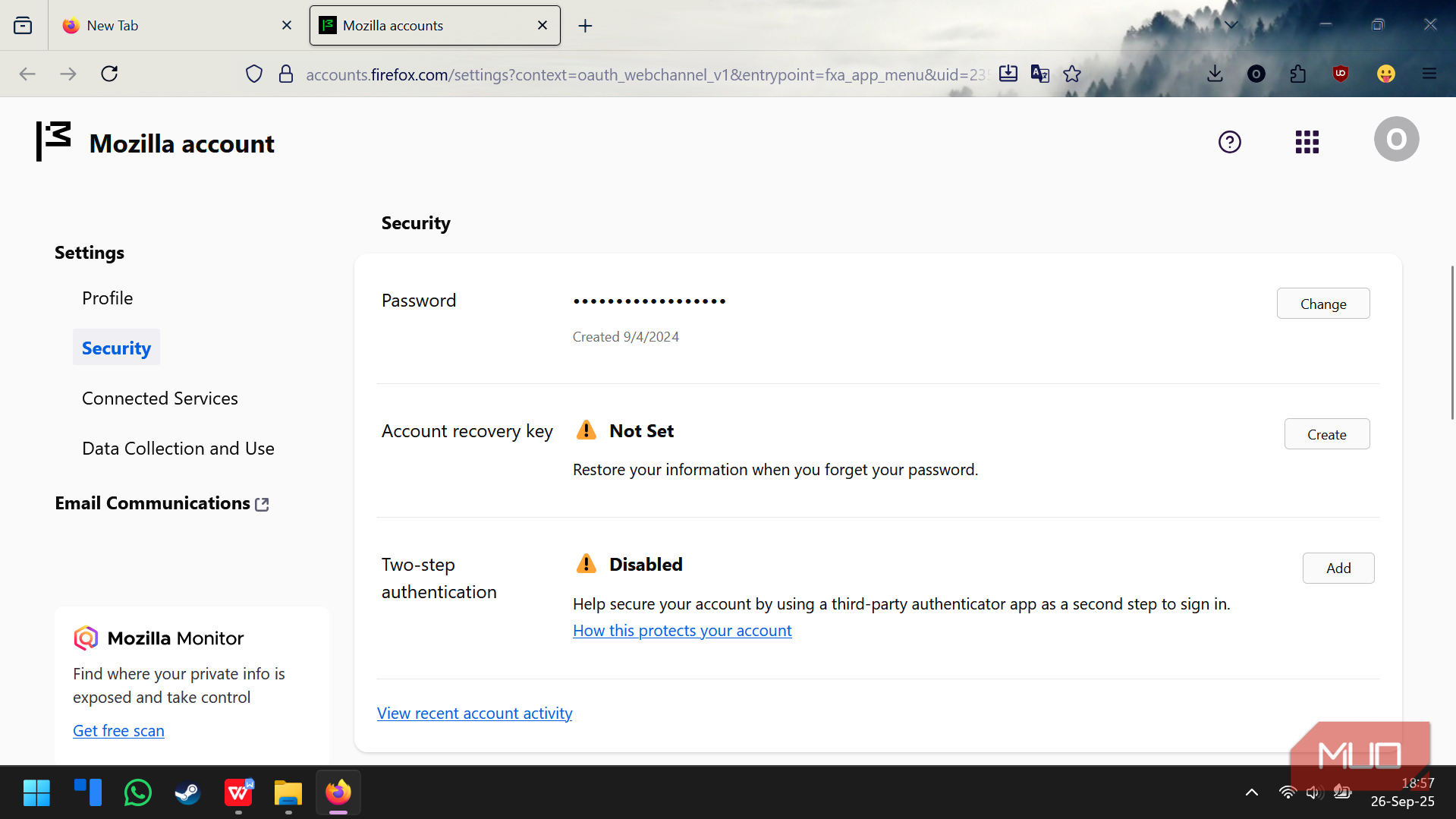The height and width of the screenshot is (819, 1456).
Task: Click the install/save page icon in address bar
Action: pos(1008,74)
